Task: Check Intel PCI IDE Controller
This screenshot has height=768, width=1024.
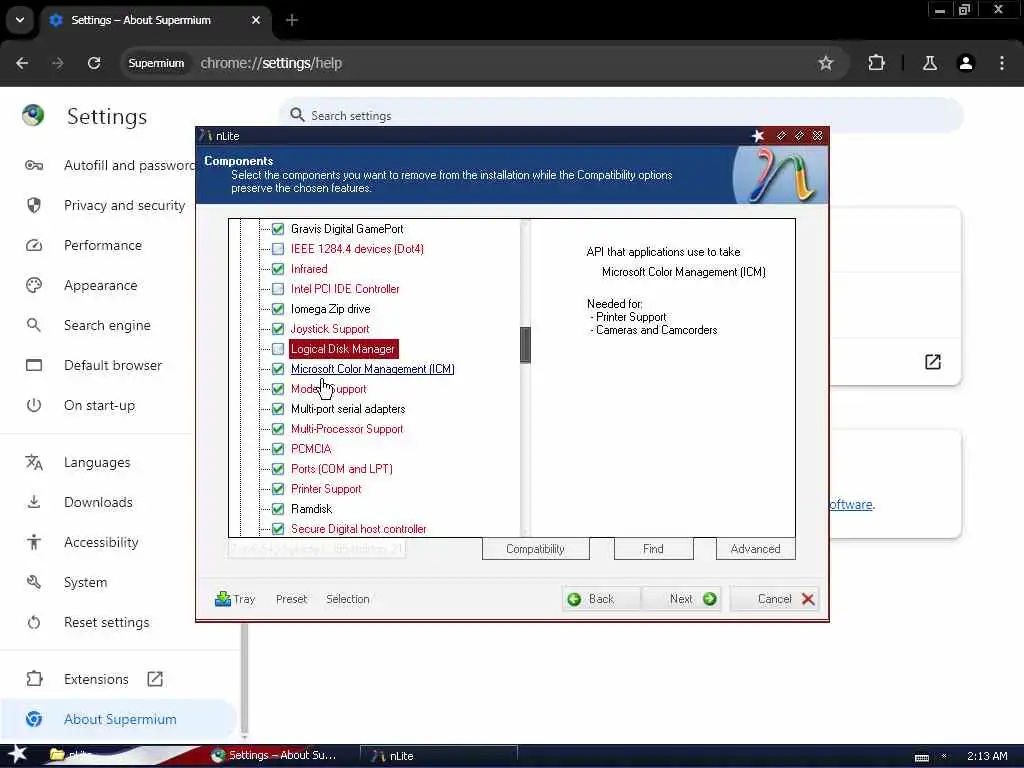Action: click(x=278, y=289)
